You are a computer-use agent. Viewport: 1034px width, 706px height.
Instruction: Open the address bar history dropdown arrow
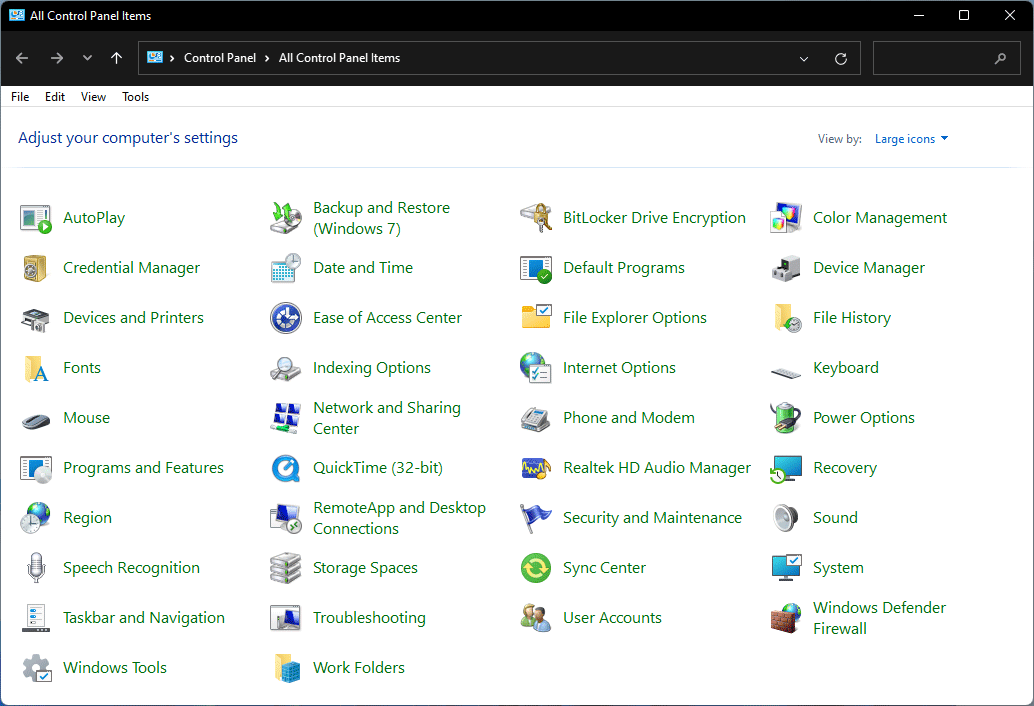804,59
